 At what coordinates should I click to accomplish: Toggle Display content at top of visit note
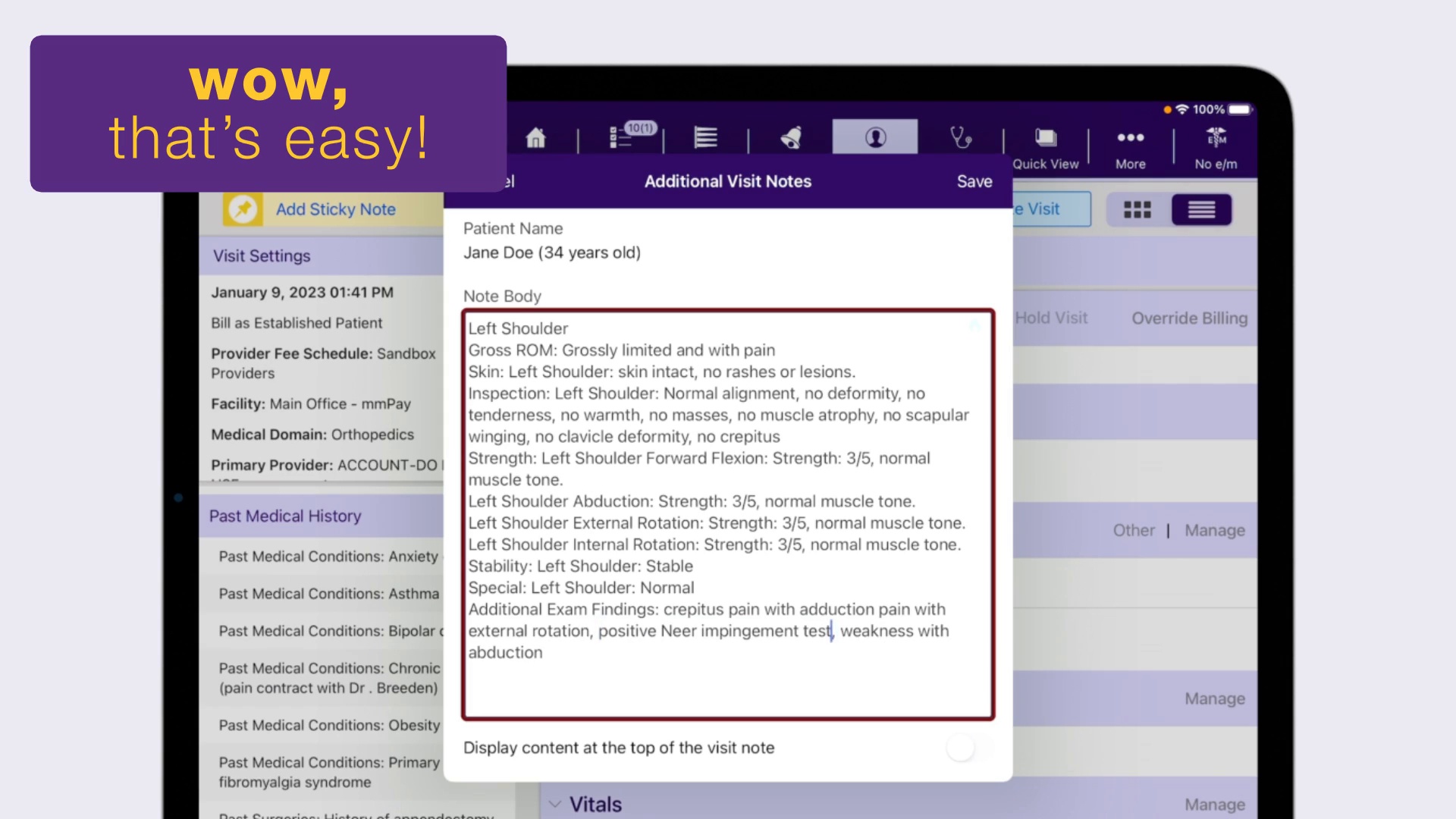pos(970,748)
